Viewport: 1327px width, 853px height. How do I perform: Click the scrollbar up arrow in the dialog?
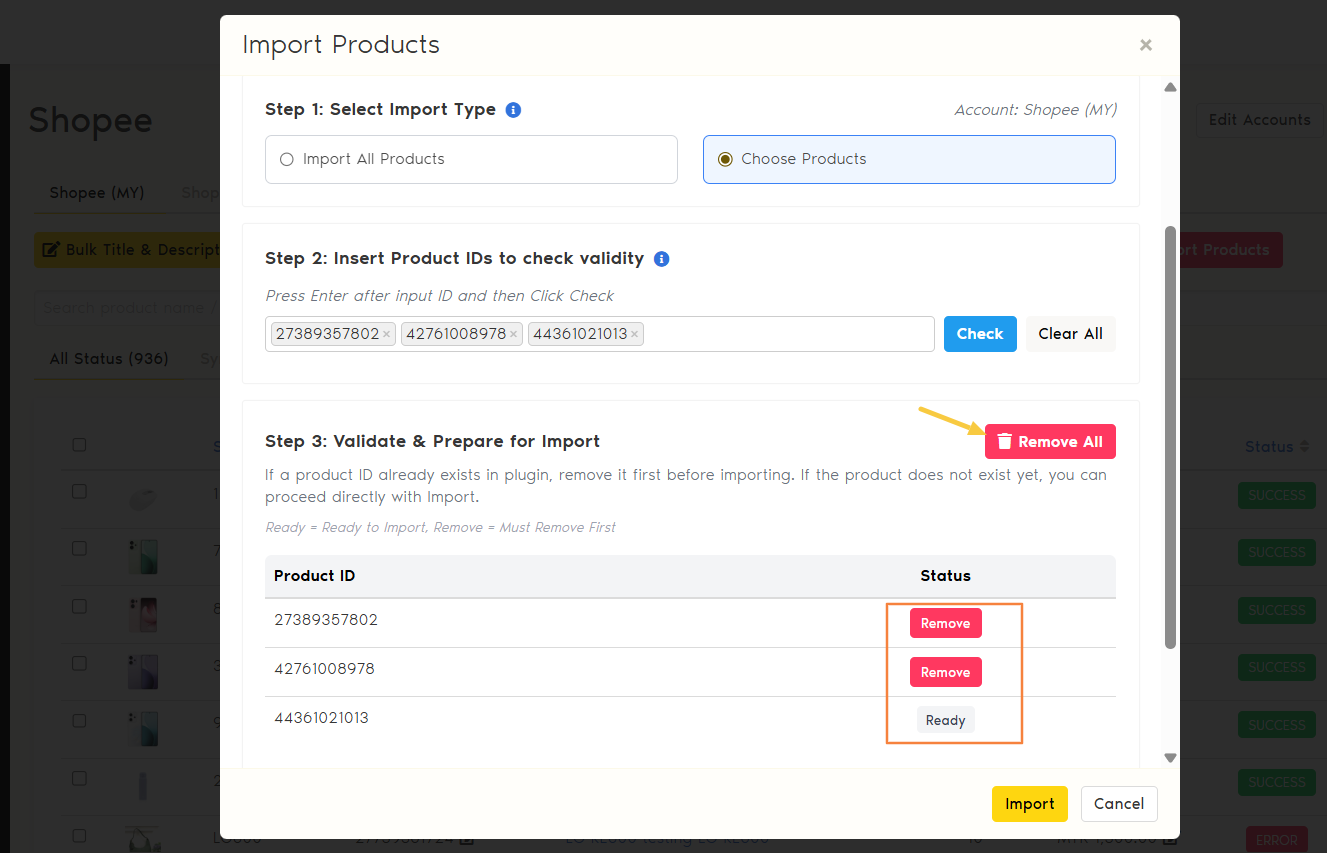click(x=1170, y=88)
